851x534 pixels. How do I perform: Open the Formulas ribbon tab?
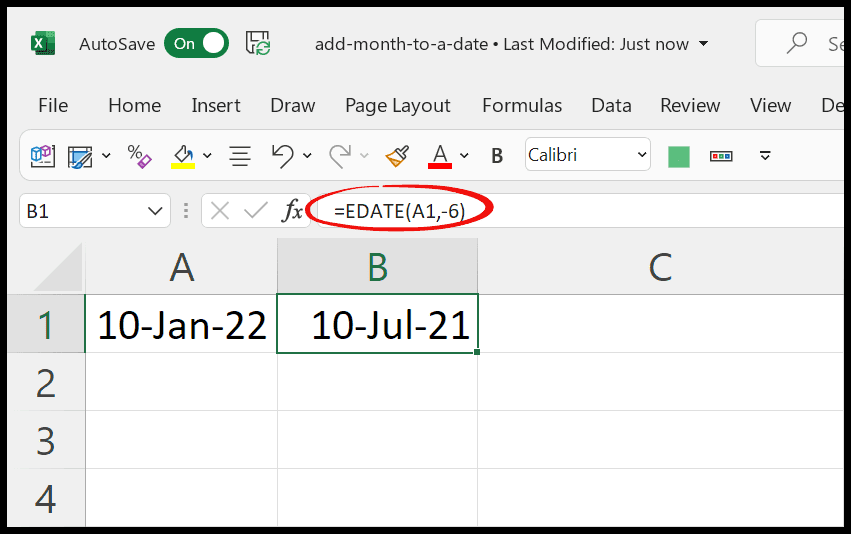pos(522,105)
